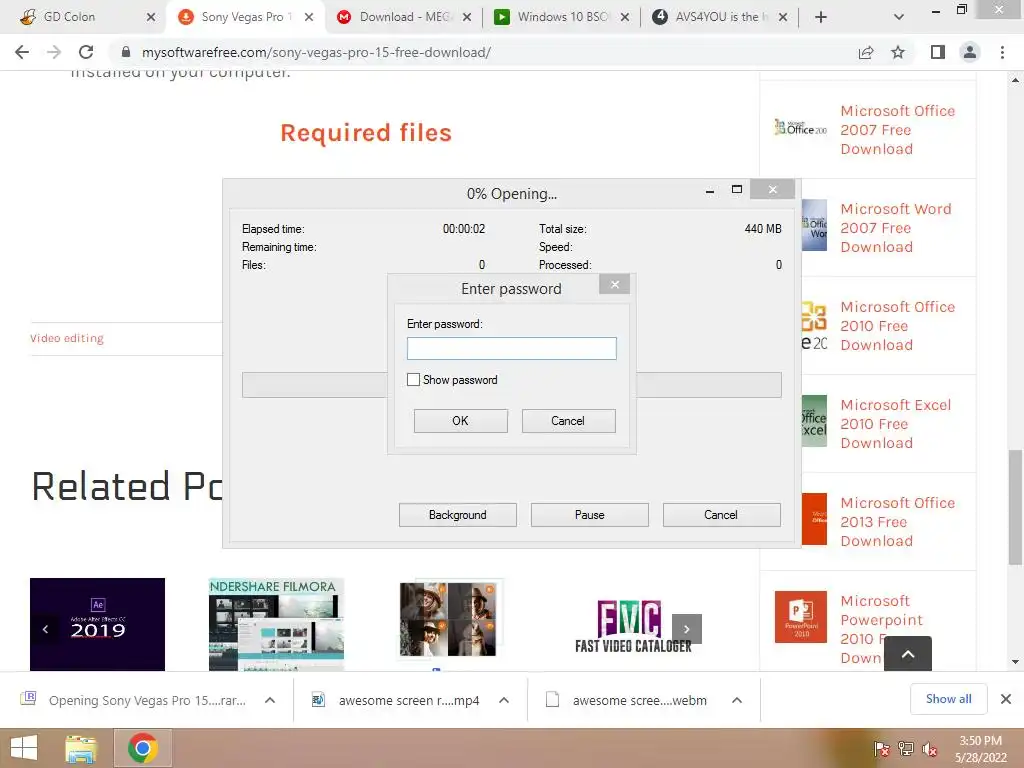The height and width of the screenshot is (768, 1024).
Task: Open File Explorer from the taskbar
Action: (x=81, y=748)
